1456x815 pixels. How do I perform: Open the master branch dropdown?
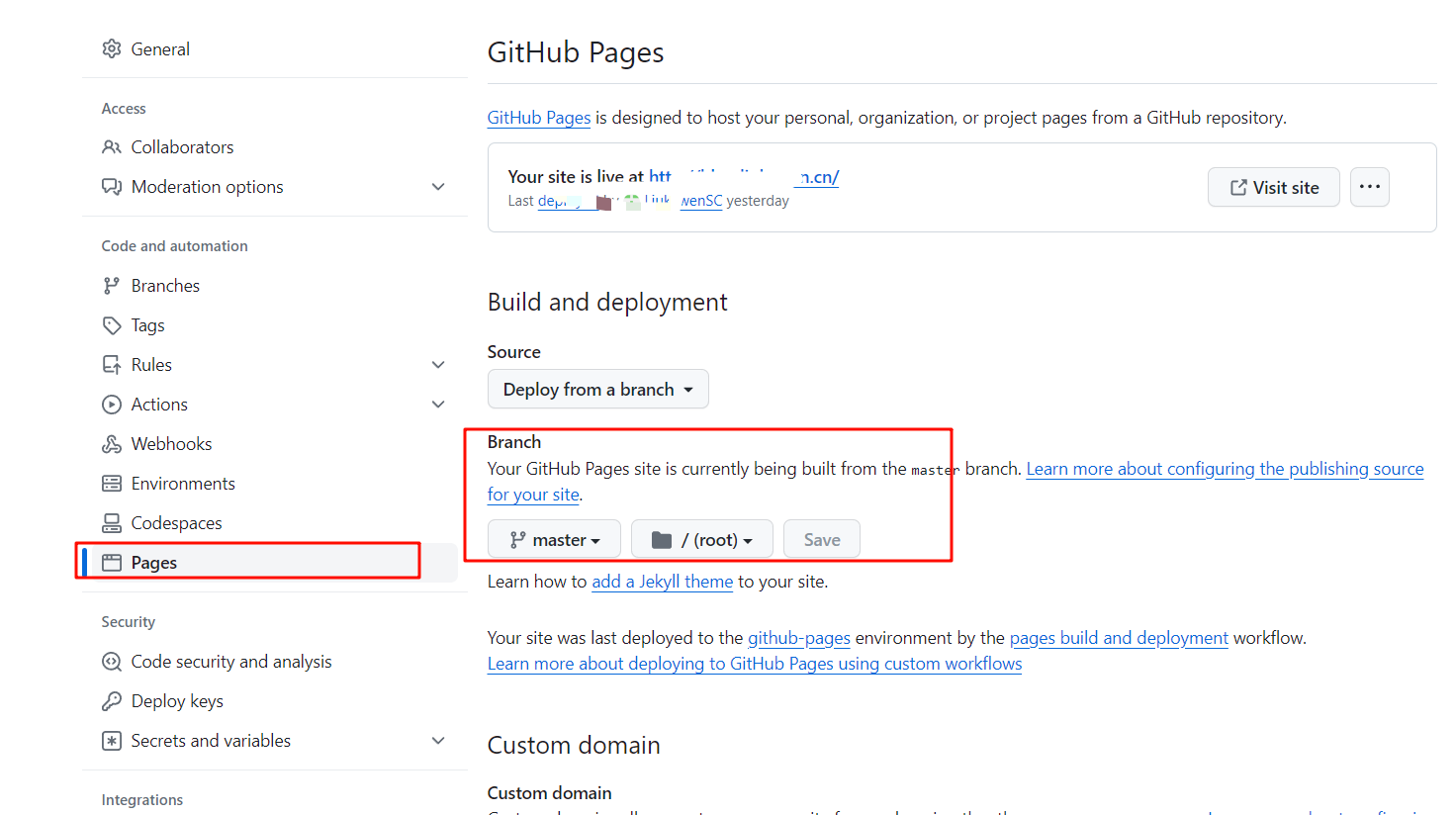[554, 539]
